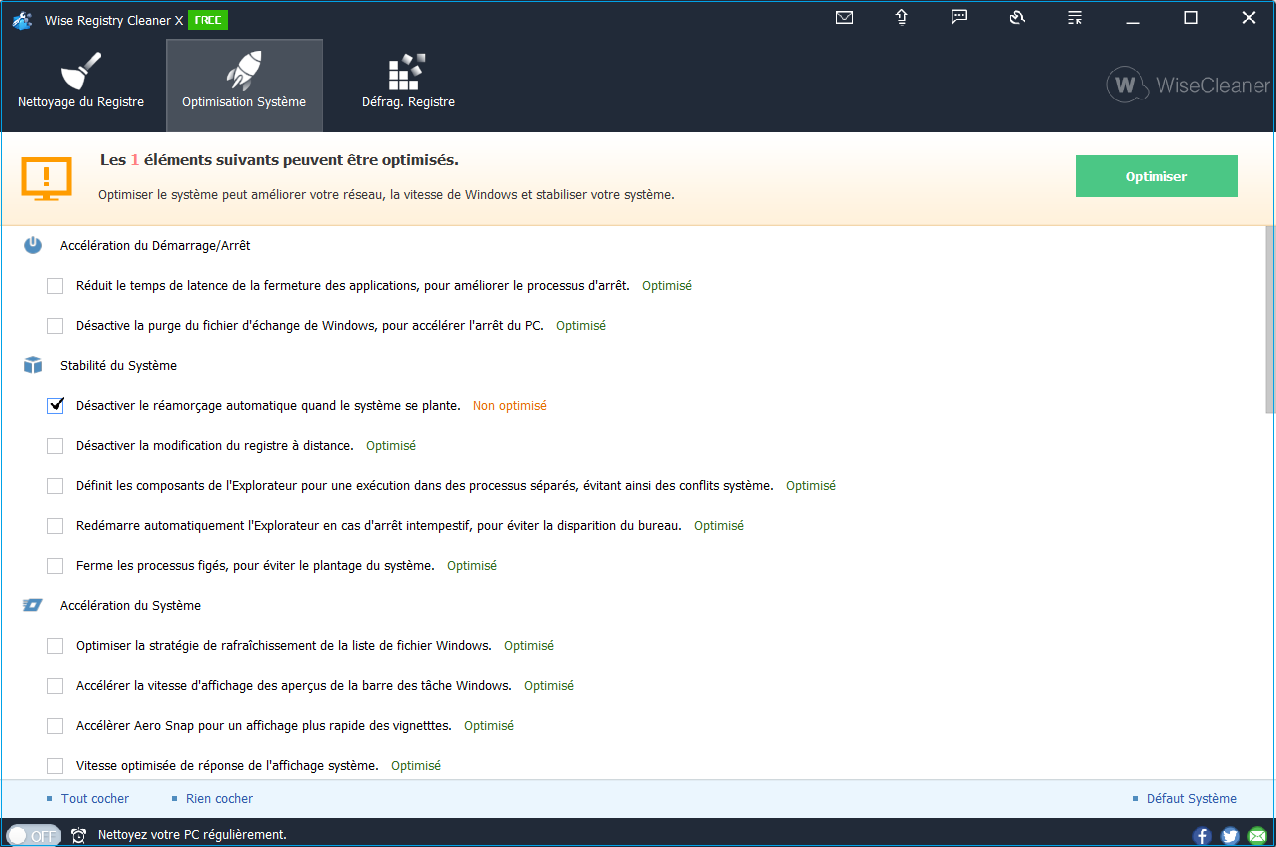
Task: Check 'Vitesse optimisée de réponse' option
Action: [x=55, y=766]
